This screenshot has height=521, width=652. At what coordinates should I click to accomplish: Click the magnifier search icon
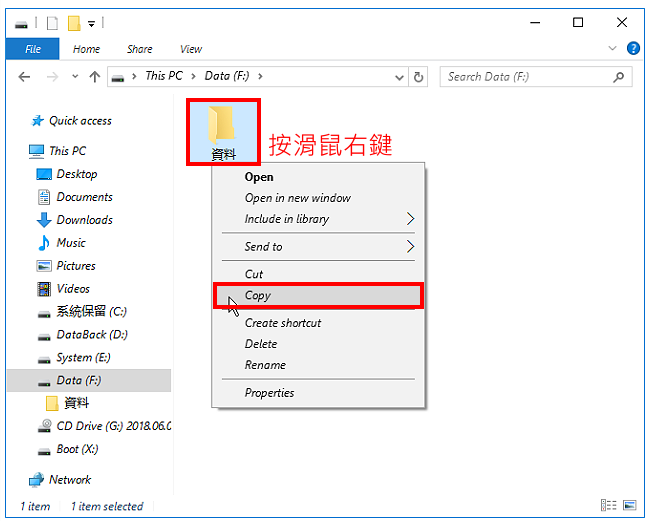619,77
